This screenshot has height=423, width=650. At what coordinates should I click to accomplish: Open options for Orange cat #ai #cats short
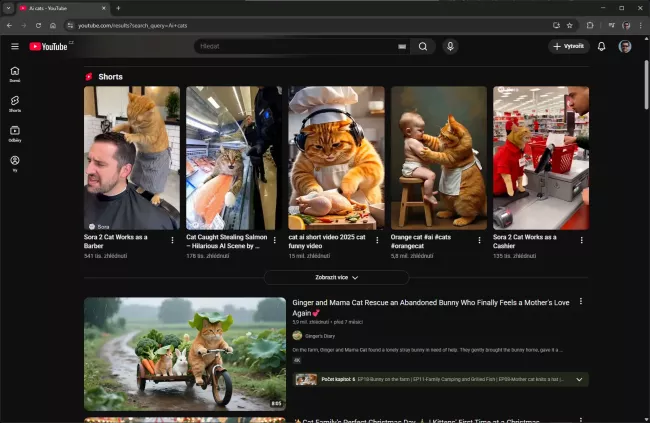pos(479,240)
